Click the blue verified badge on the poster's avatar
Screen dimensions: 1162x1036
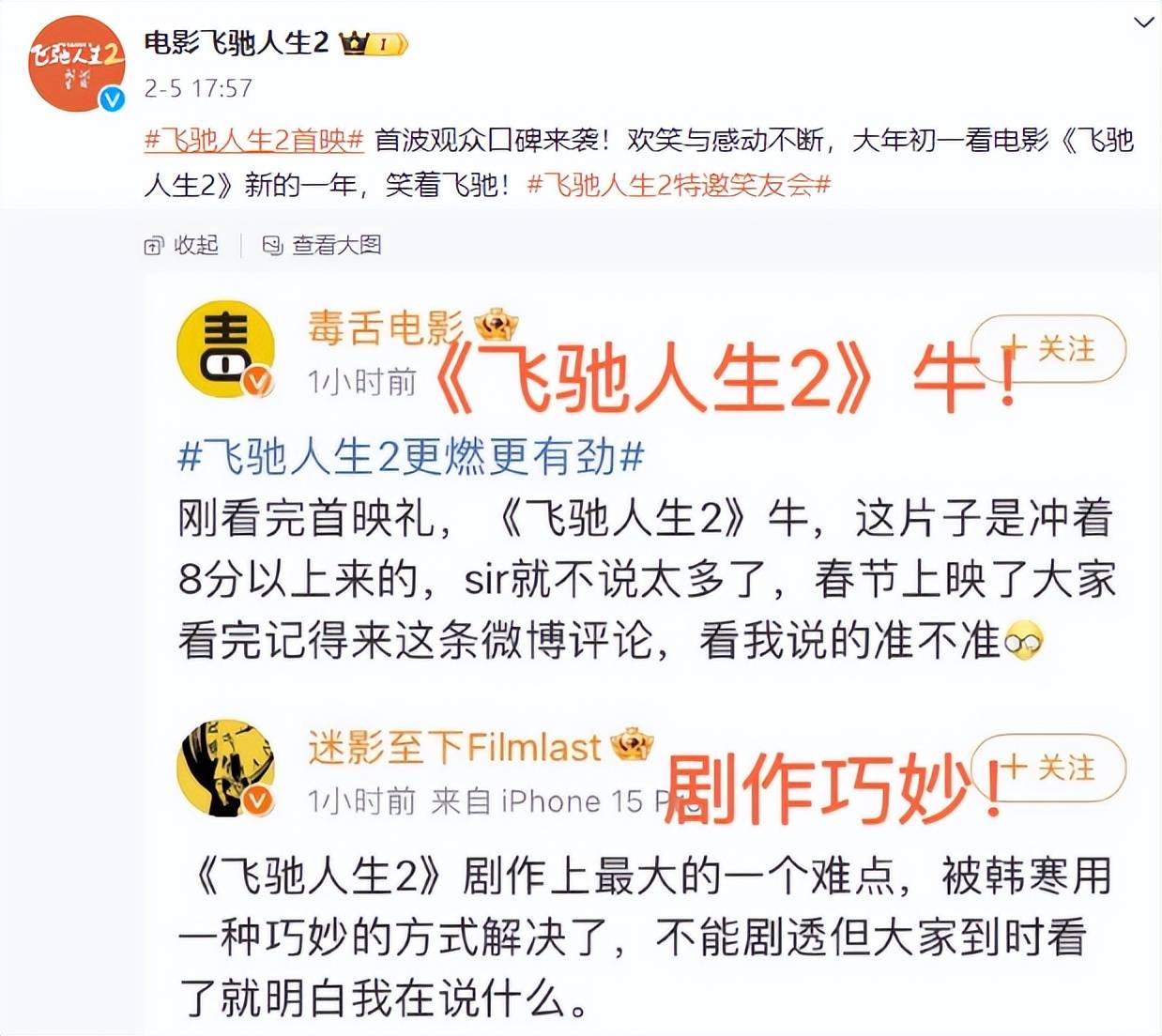[x=113, y=99]
